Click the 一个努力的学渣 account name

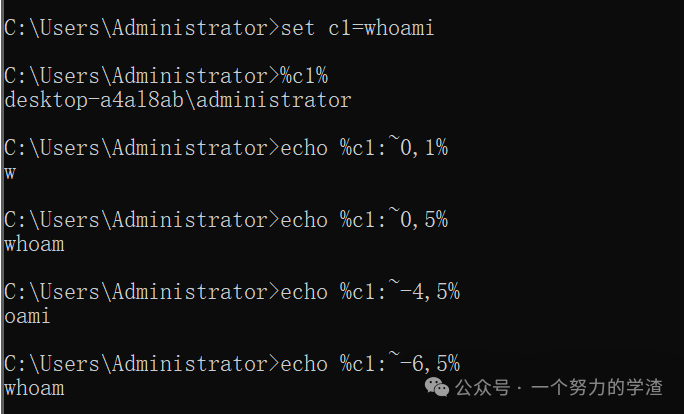click(x=596, y=387)
